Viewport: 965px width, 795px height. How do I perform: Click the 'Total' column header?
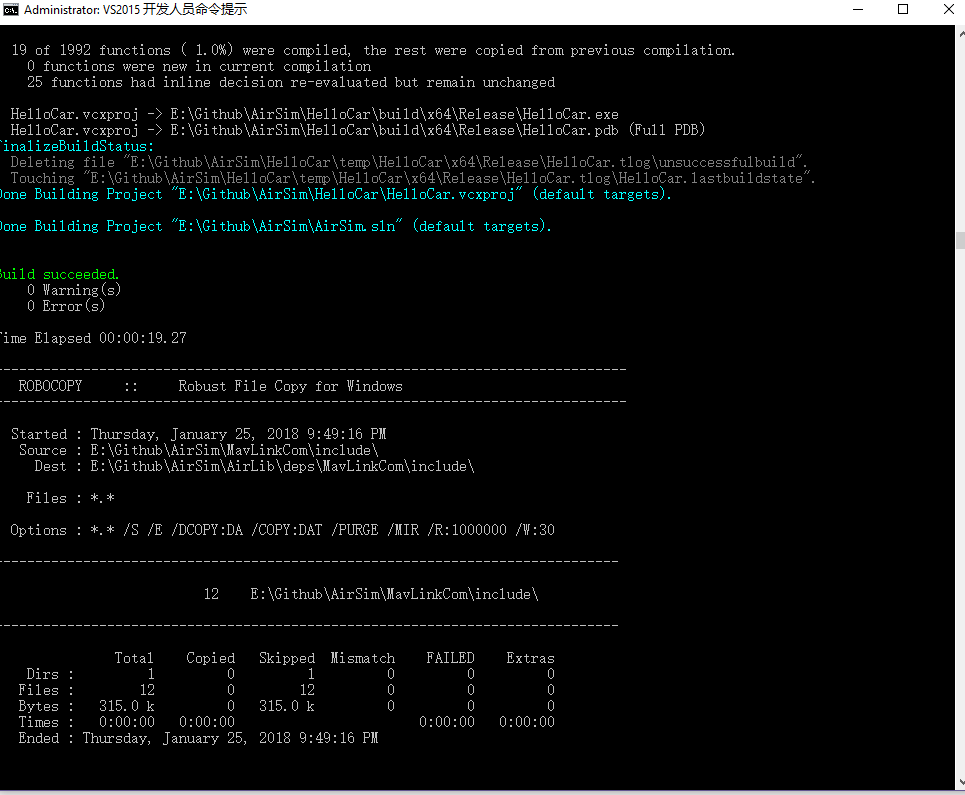click(134, 658)
